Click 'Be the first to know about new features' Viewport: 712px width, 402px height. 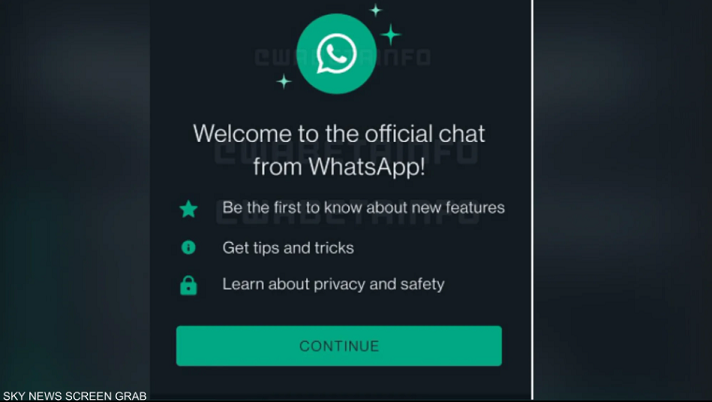pyautogui.click(x=363, y=208)
